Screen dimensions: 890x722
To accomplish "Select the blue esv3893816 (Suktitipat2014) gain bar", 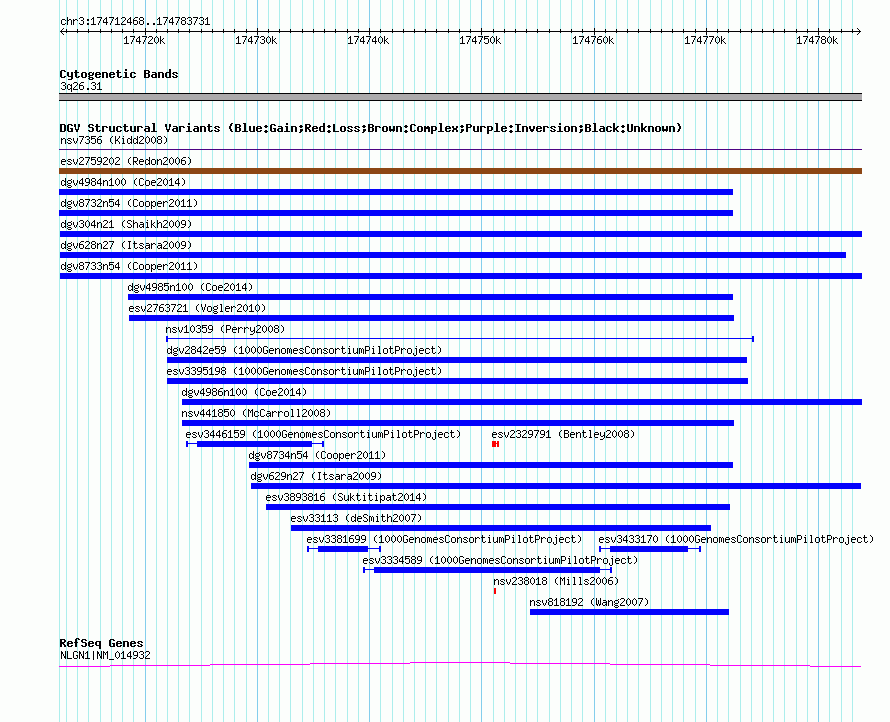I will [x=498, y=507].
